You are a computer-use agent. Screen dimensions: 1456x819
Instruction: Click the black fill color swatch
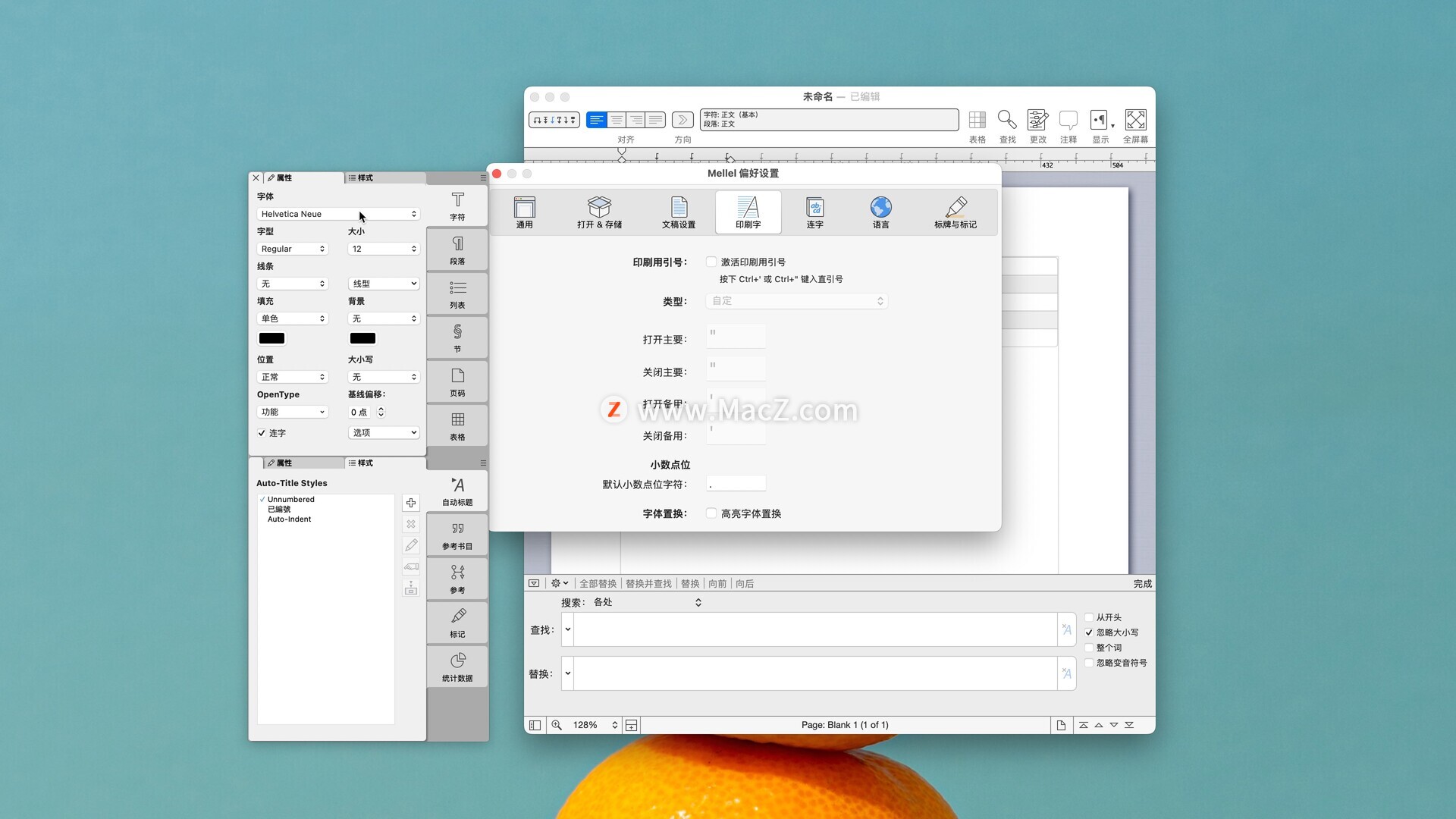[x=271, y=338]
